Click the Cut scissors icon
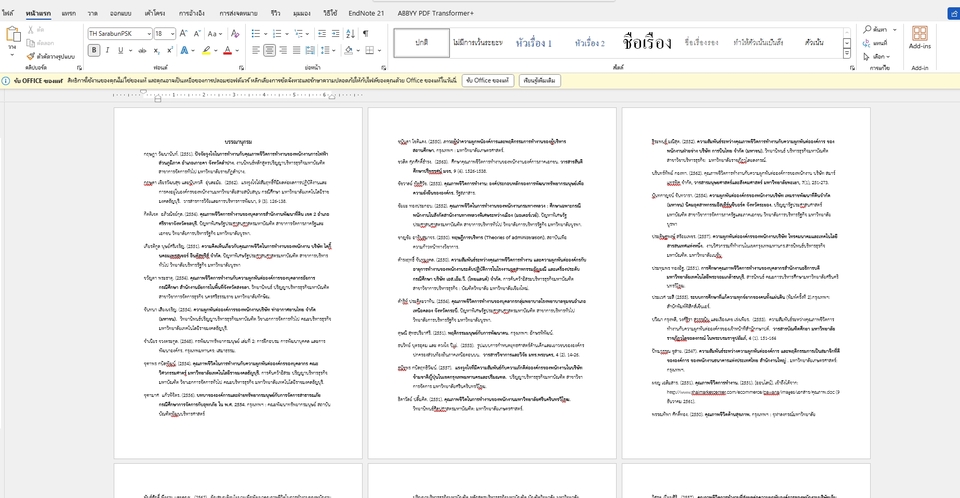The image size is (960, 498). (x=31, y=29)
